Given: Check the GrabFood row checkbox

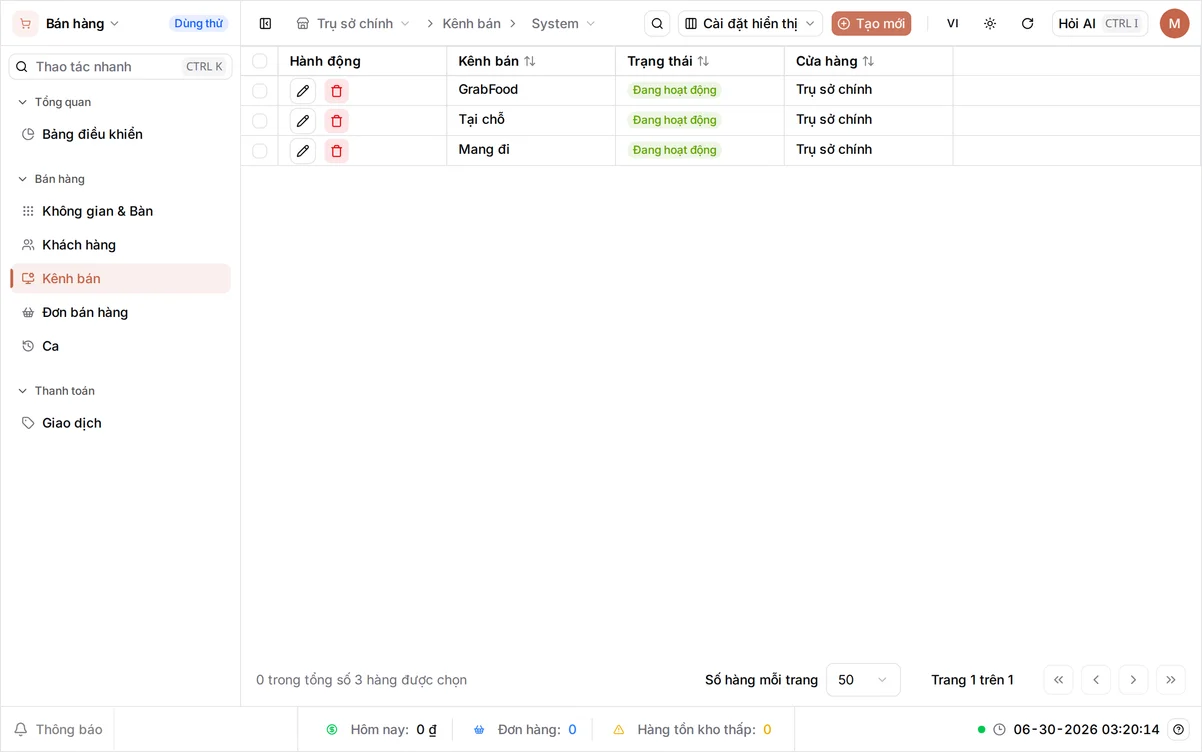Looking at the screenshot, I should pos(260,91).
